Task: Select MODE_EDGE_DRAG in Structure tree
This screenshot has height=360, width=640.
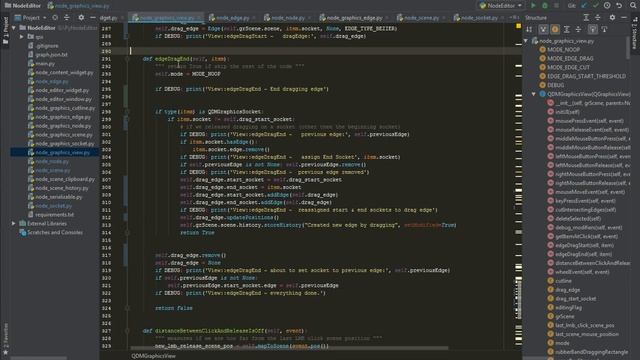Action: point(570,58)
